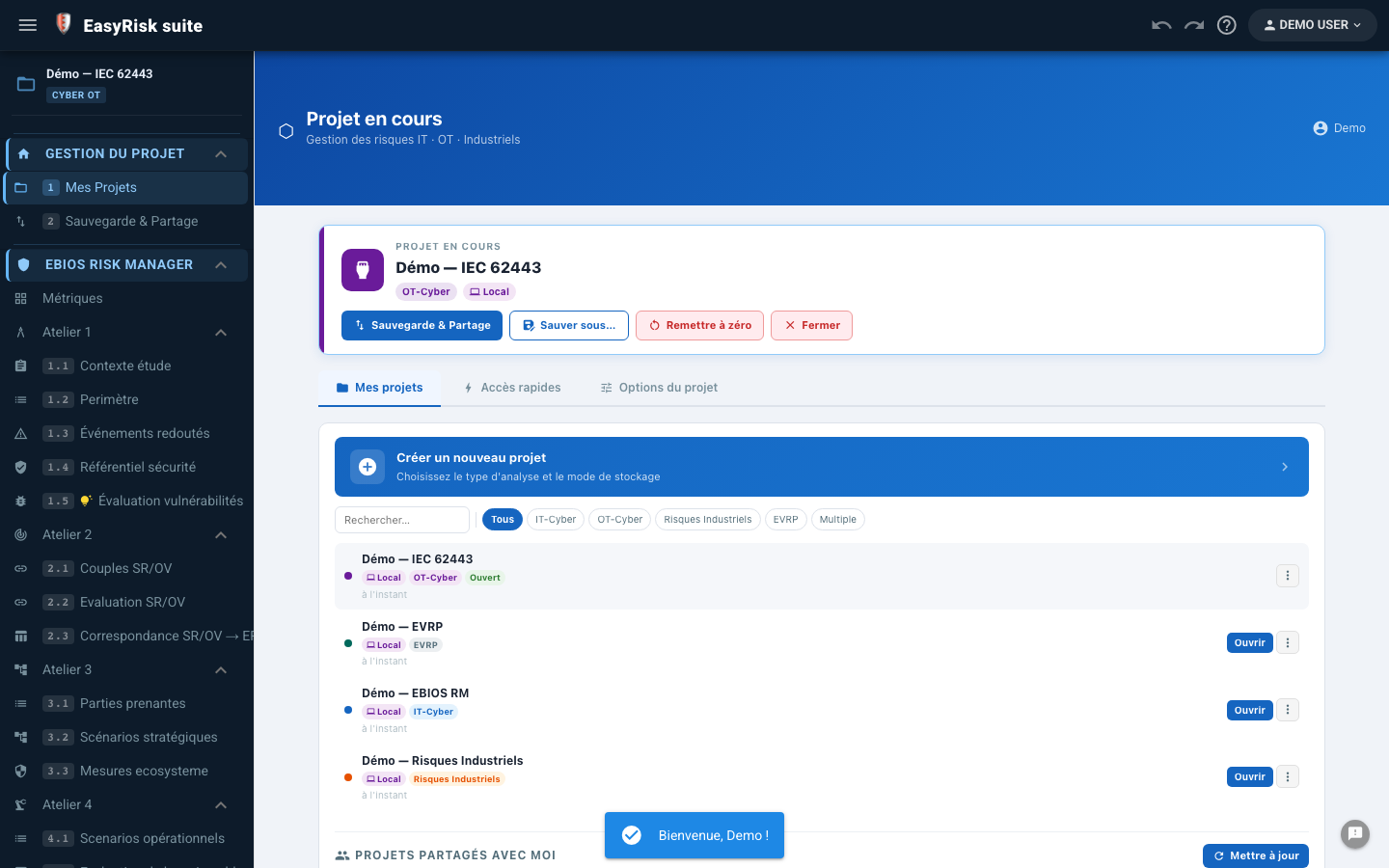Click the plus icon on Créer un nouveau projet
This screenshot has height=868, width=1389.
tap(367, 467)
